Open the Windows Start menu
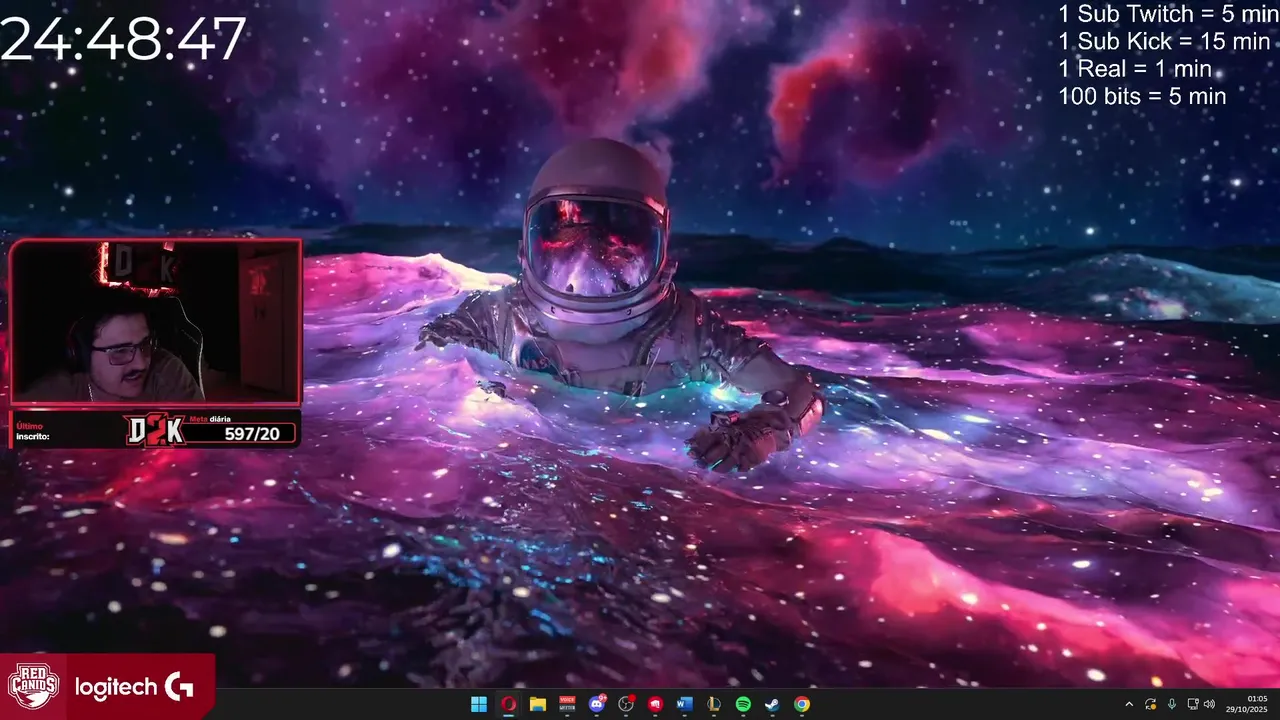Screen dimensions: 1280x720 pyautogui.click(x=479, y=704)
